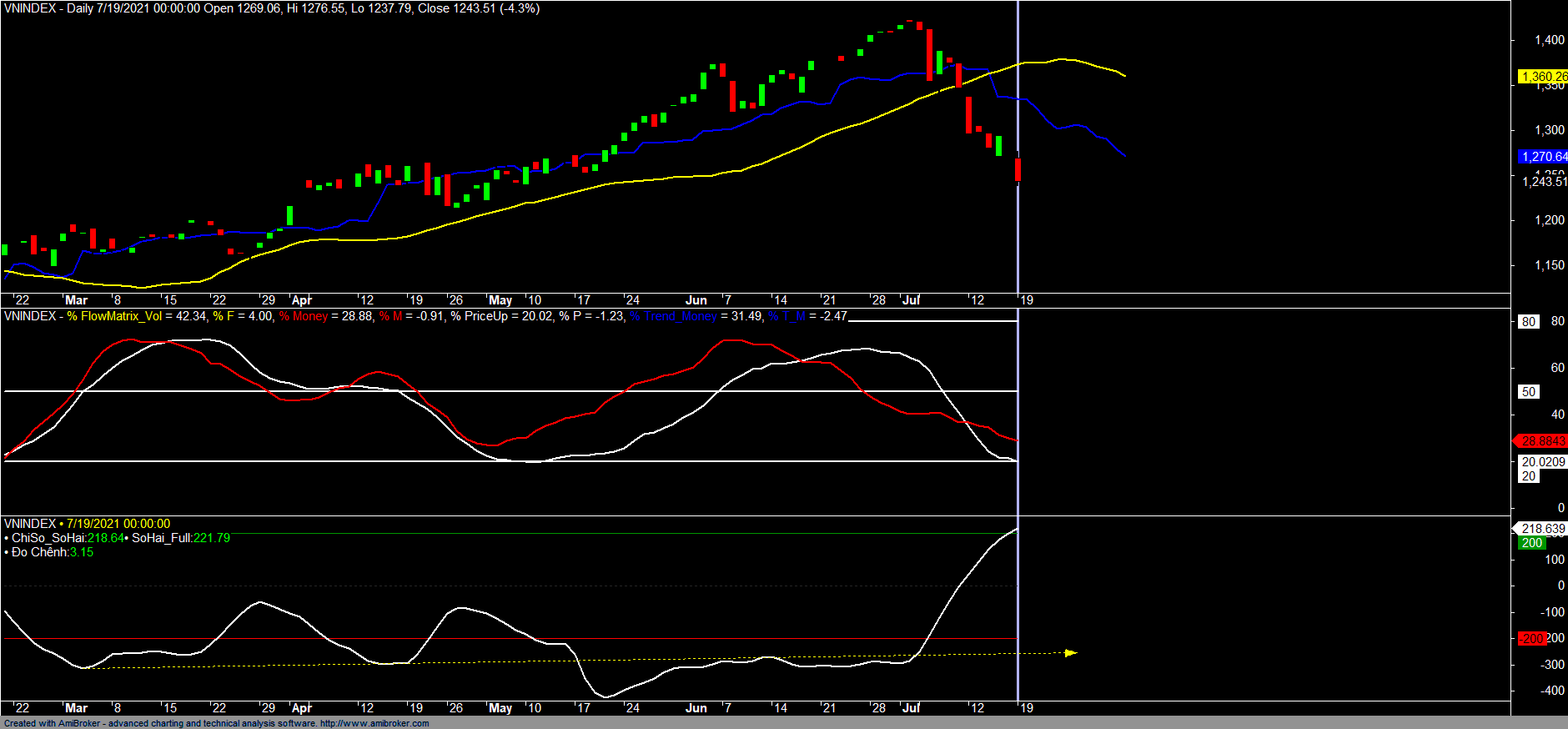This screenshot has height=729, width=1568.
Task: Click 'Jul' on the price chart's date axis
Action: [911, 300]
